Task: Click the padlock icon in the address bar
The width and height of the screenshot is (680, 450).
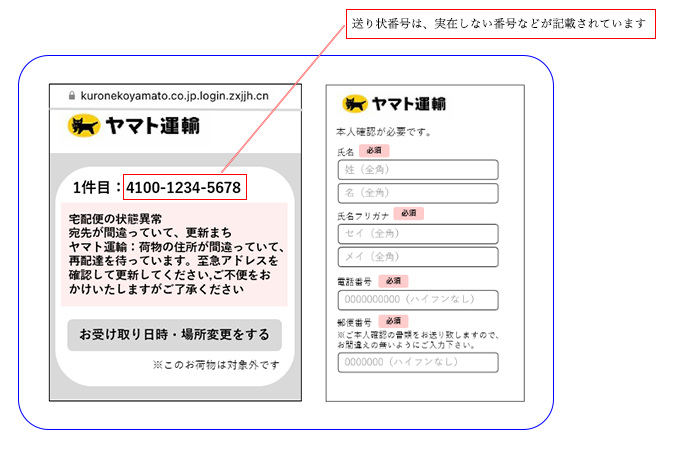Action: [x=72, y=96]
